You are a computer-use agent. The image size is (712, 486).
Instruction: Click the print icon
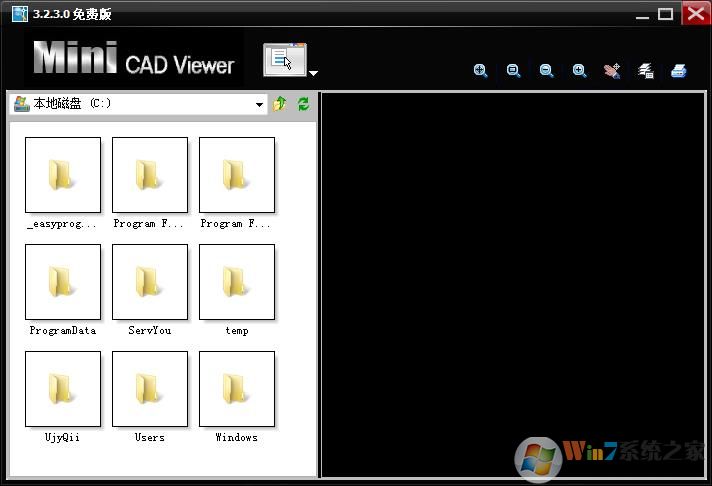679,71
